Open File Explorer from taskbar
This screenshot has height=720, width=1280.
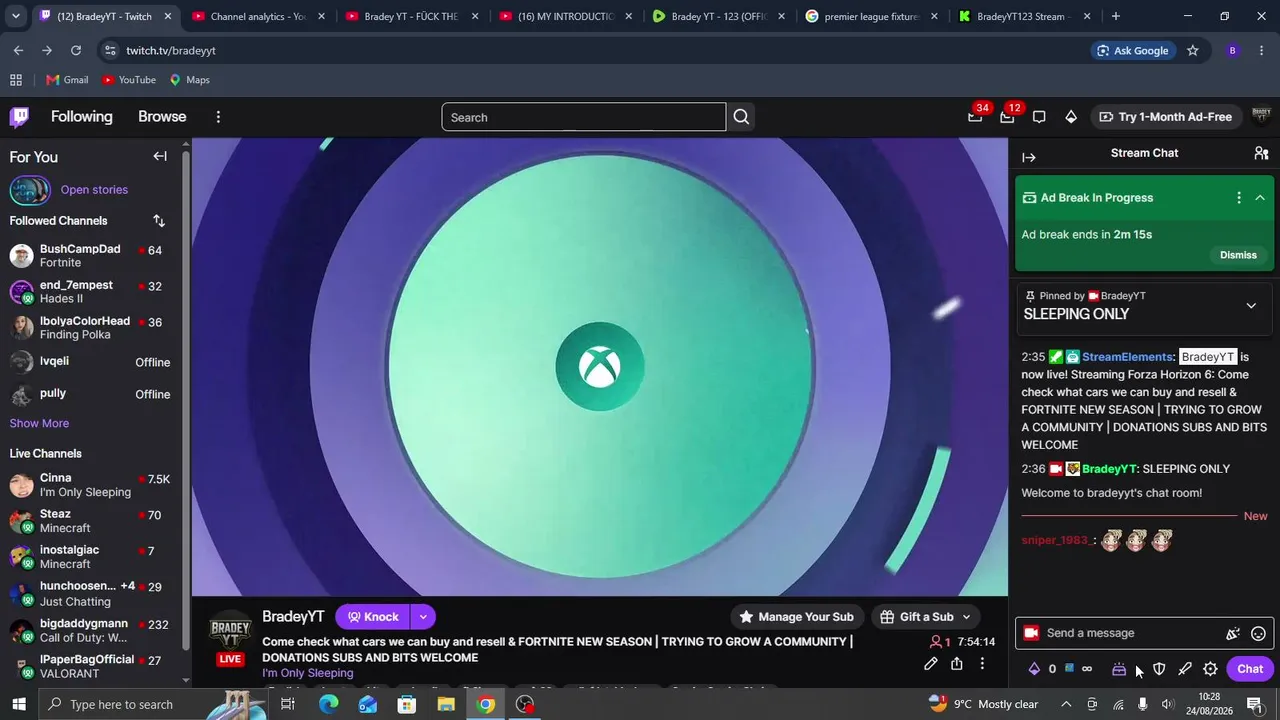[x=446, y=704]
